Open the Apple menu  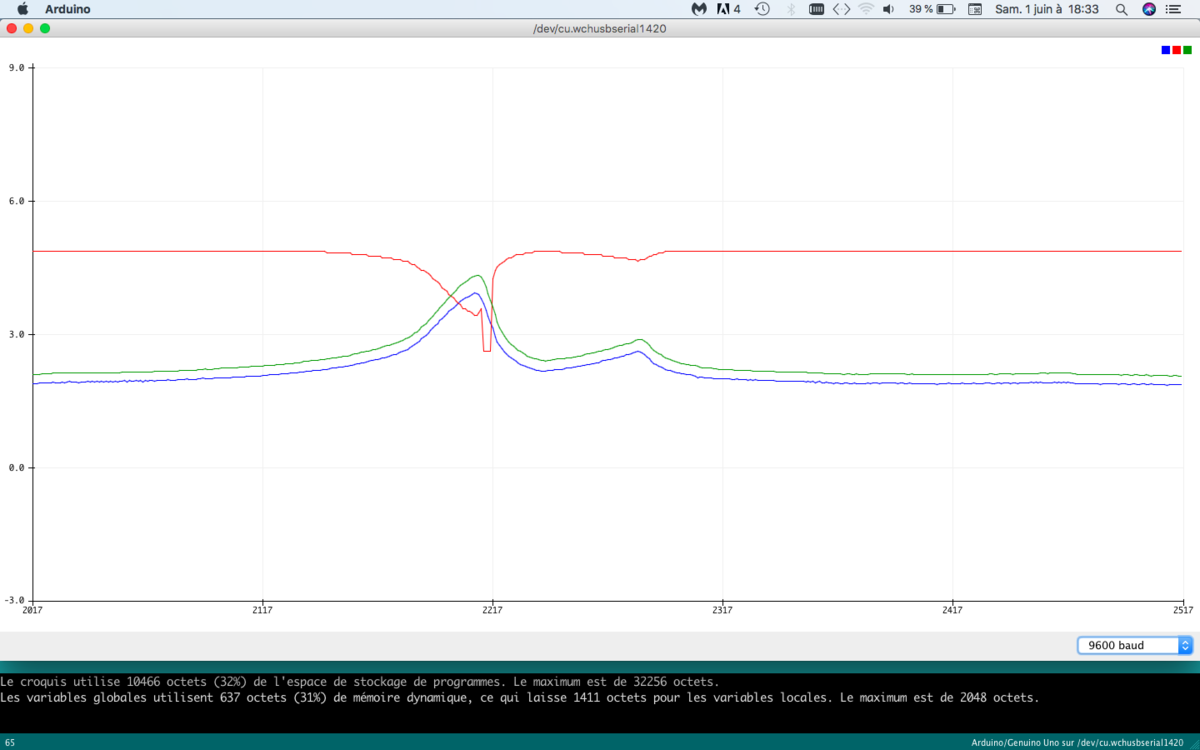tap(23, 9)
